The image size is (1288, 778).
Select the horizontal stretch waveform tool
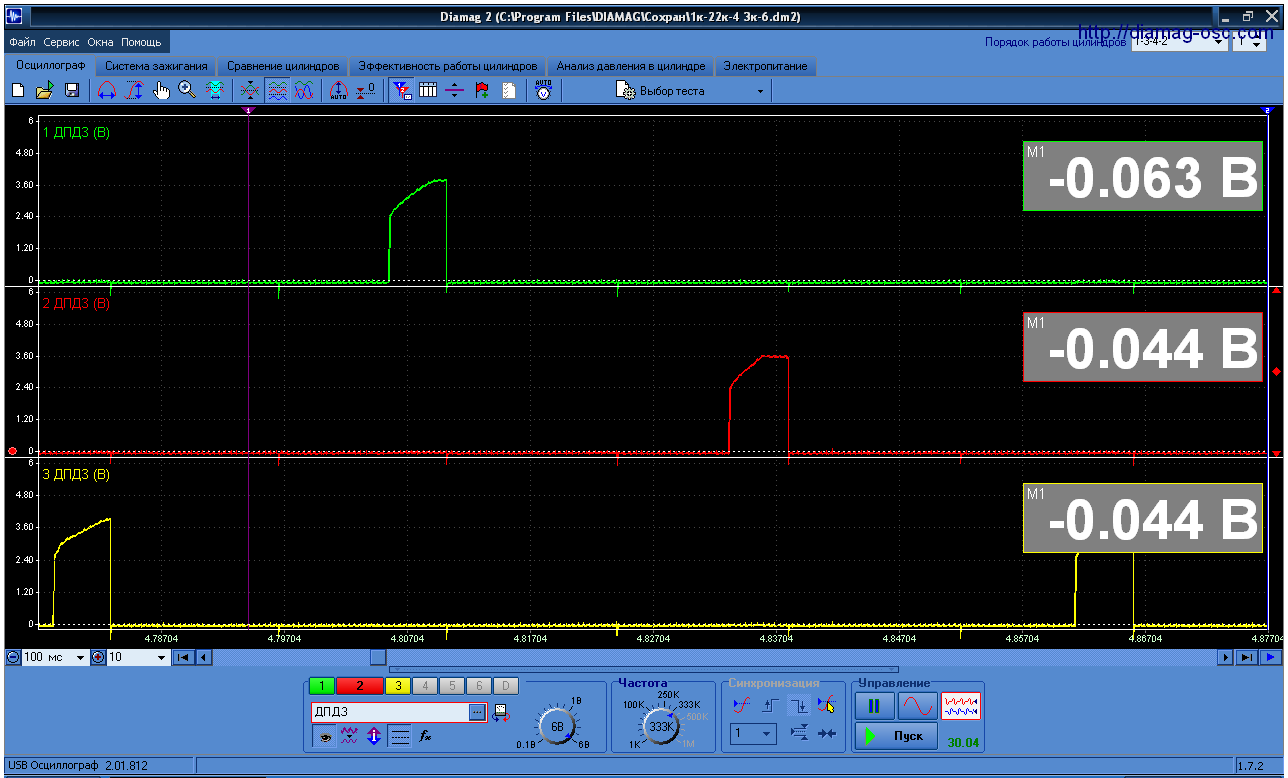107,91
